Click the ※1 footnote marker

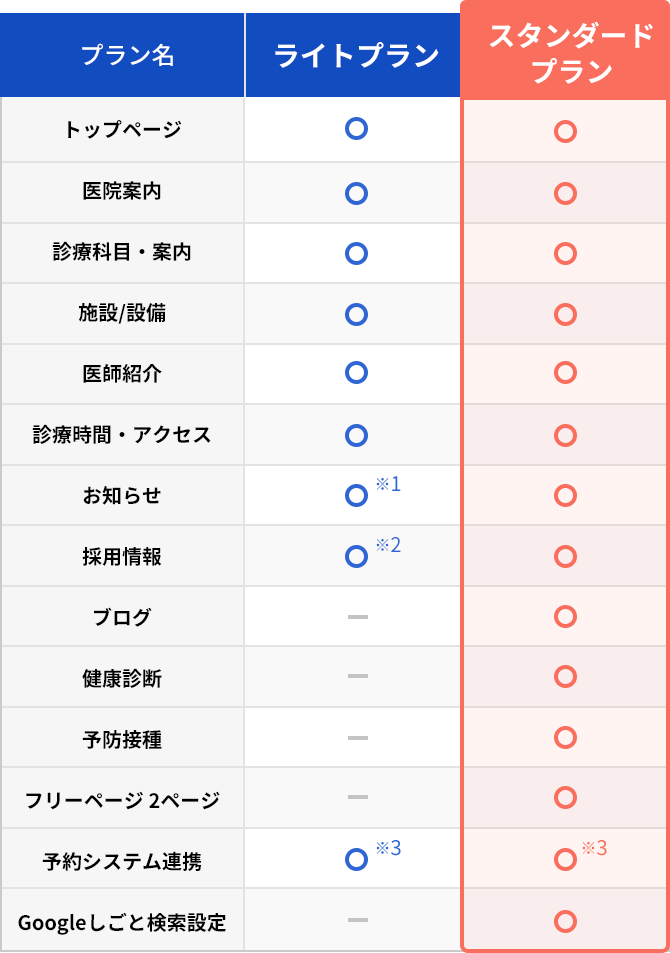(x=388, y=484)
